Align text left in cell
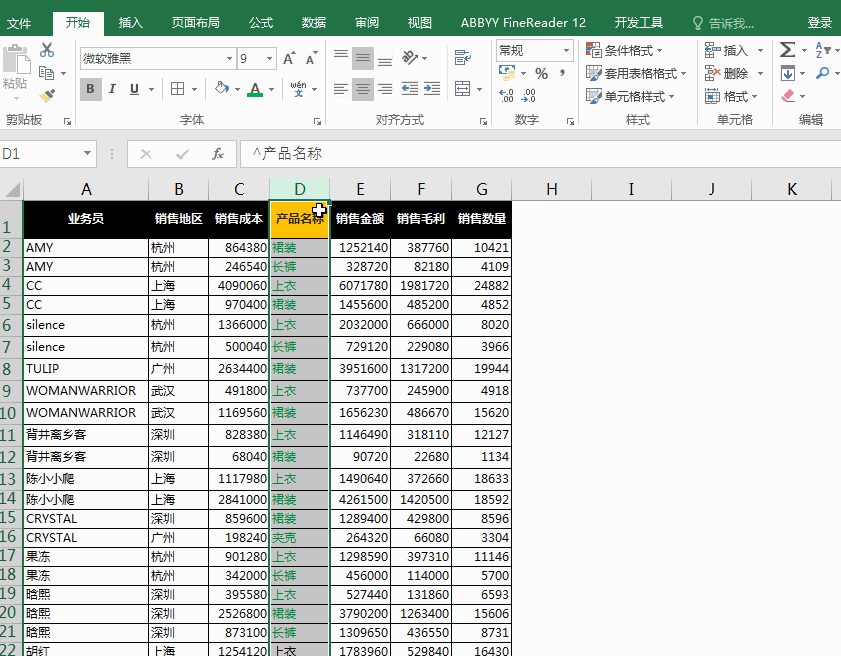The height and width of the screenshot is (656, 841). click(341, 89)
